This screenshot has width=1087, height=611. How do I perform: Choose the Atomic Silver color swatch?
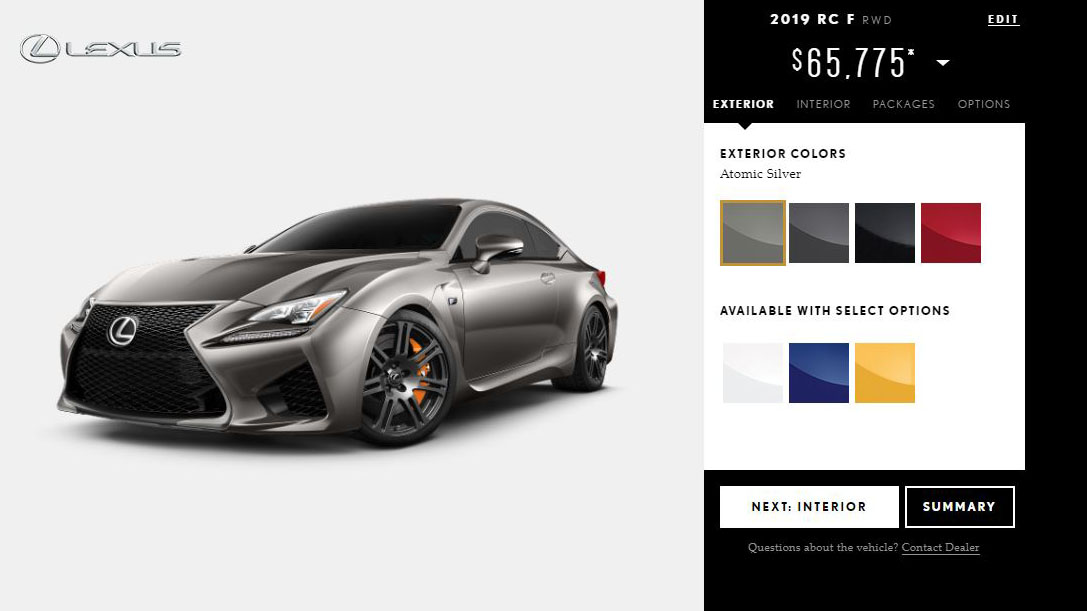tap(753, 233)
